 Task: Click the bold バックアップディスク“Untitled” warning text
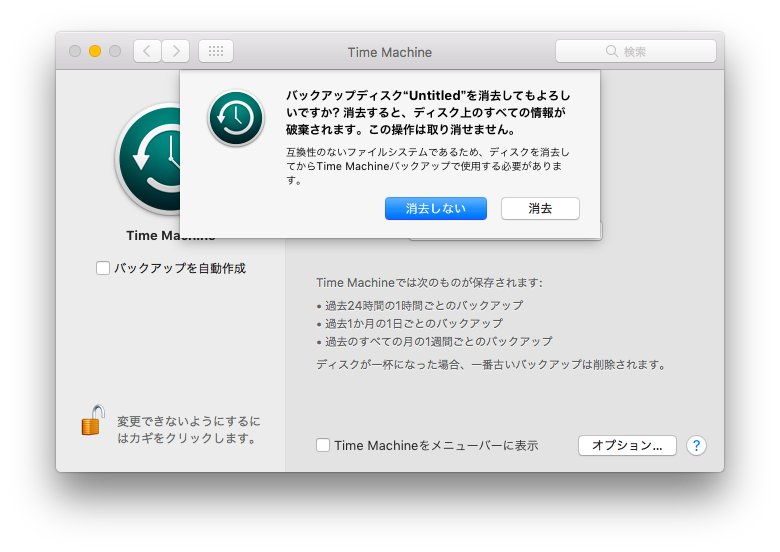(x=428, y=112)
